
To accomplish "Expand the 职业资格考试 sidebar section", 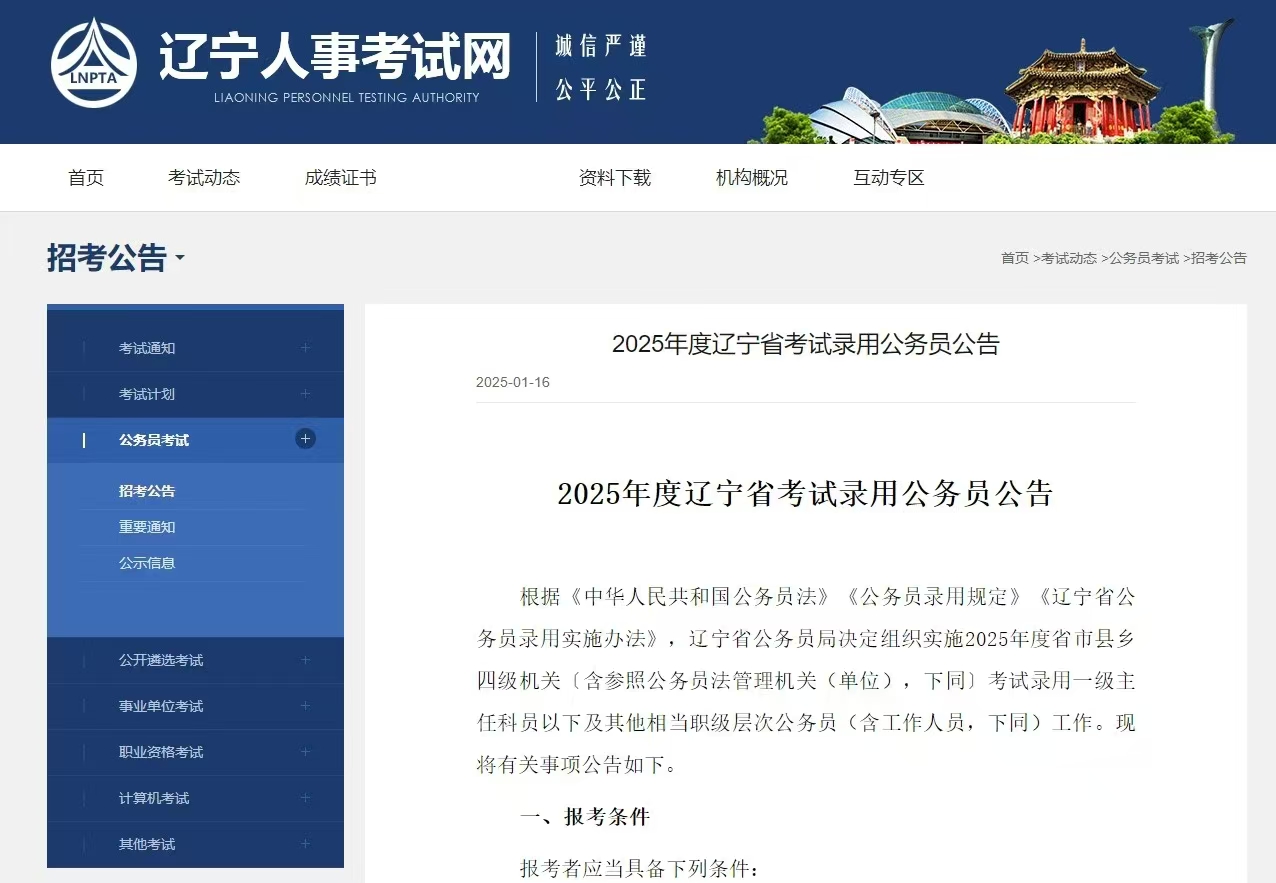I will [305, 752].
